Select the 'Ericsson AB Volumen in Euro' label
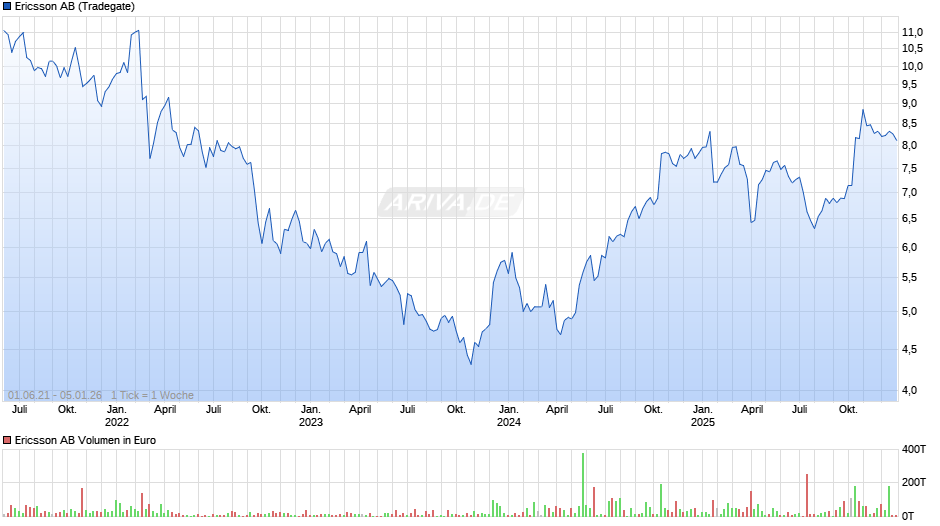This screenshot has width=940, height=526. pos(85,440)
